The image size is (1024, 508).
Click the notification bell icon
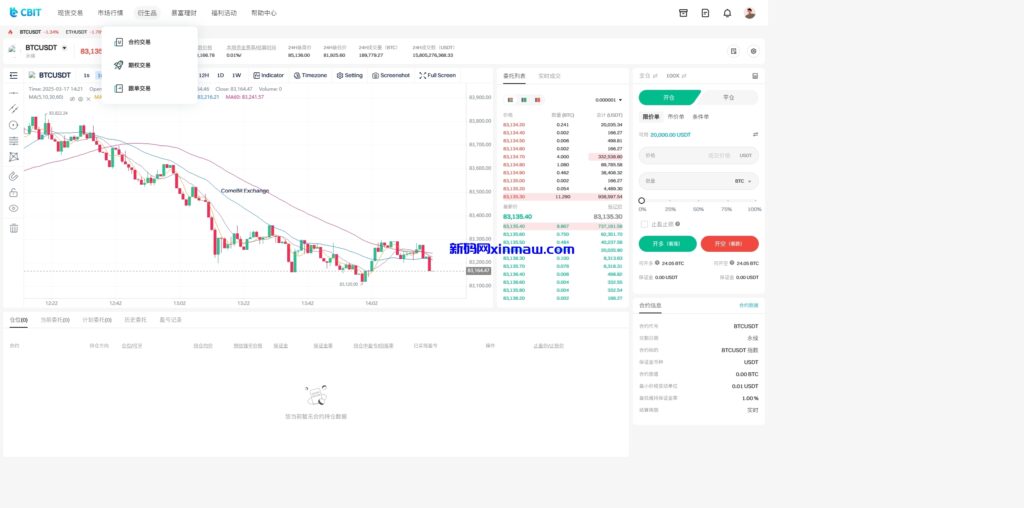[x=727, y=13]
